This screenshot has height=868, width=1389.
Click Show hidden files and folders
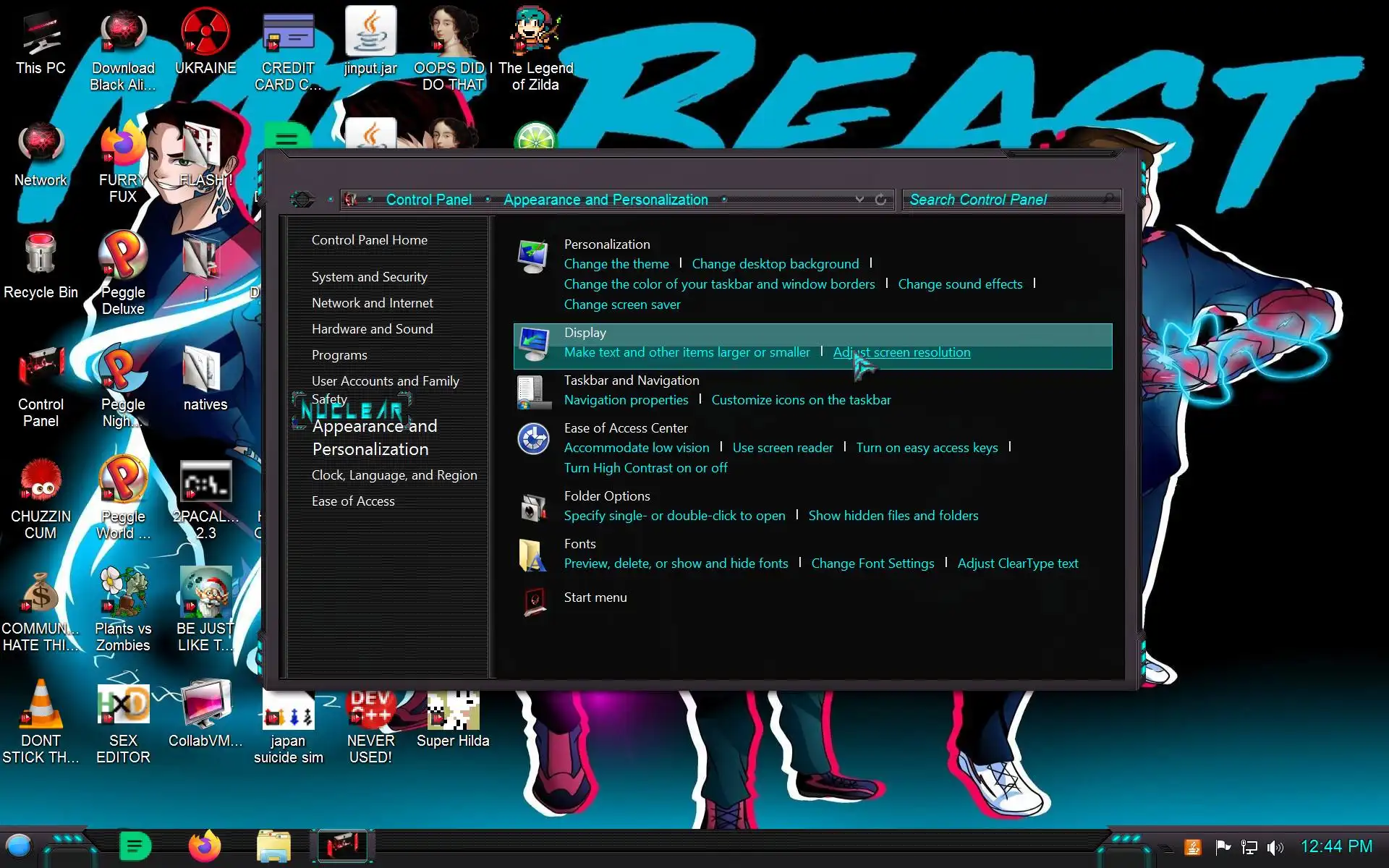pos(893,516)
